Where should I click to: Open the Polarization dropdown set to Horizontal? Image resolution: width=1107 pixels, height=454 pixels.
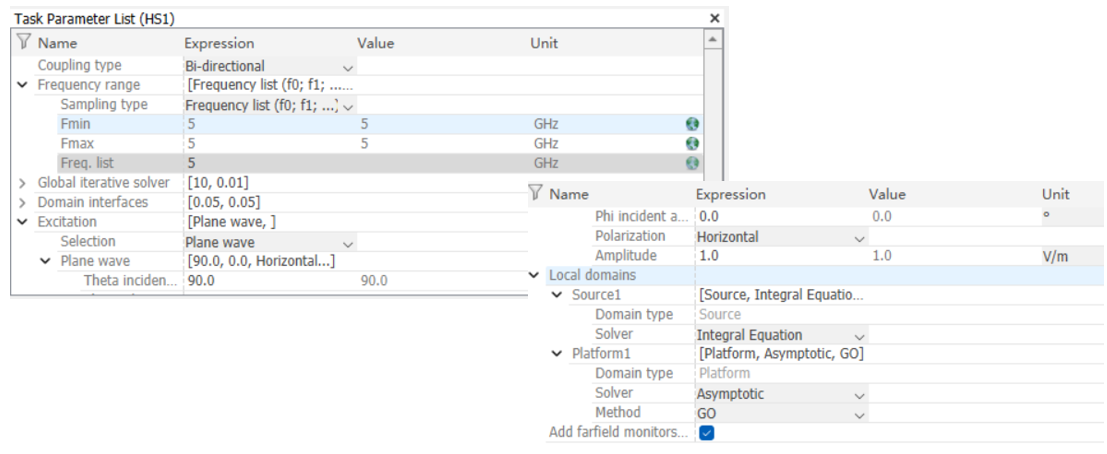(859, 238)
